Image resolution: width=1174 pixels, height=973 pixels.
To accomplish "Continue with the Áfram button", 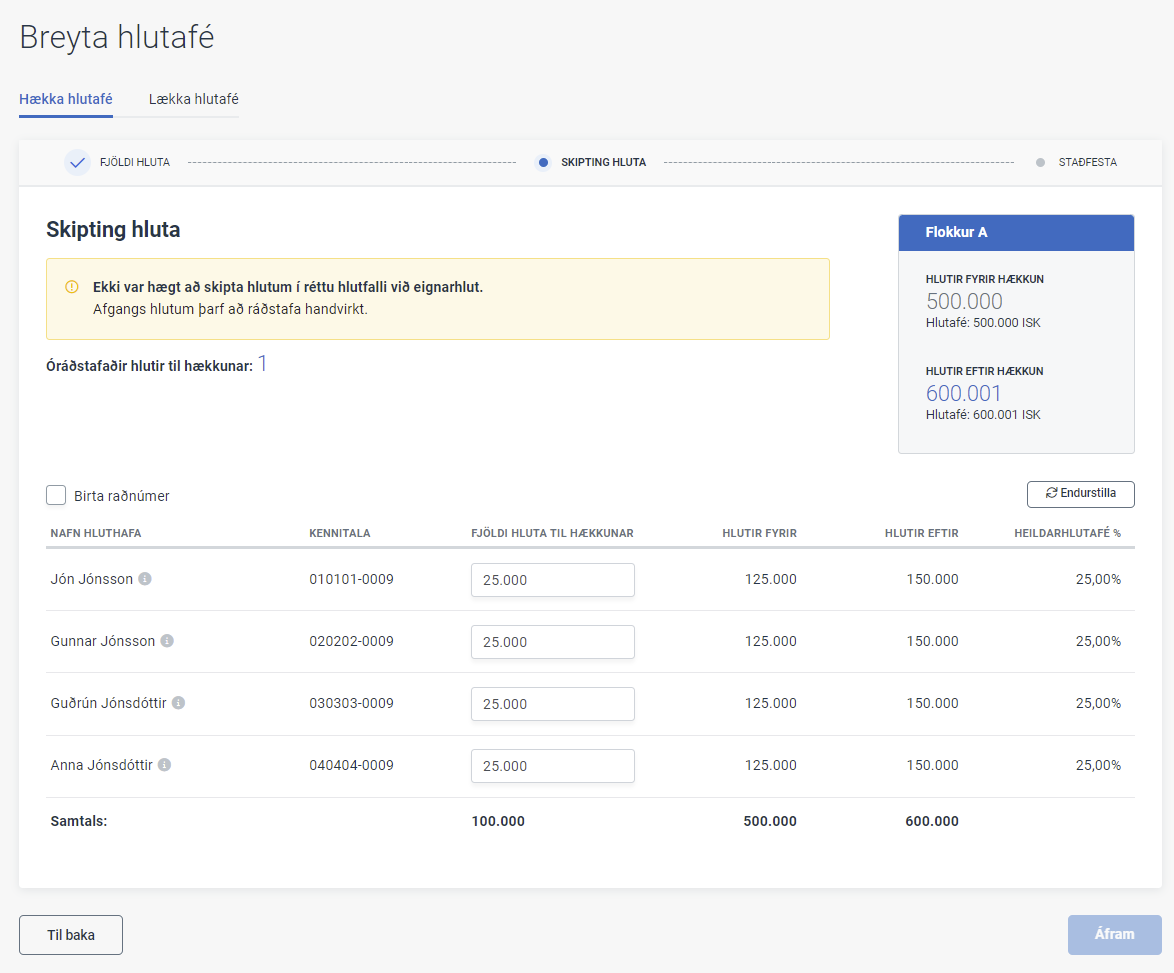I will click(x=1114, y=934).
